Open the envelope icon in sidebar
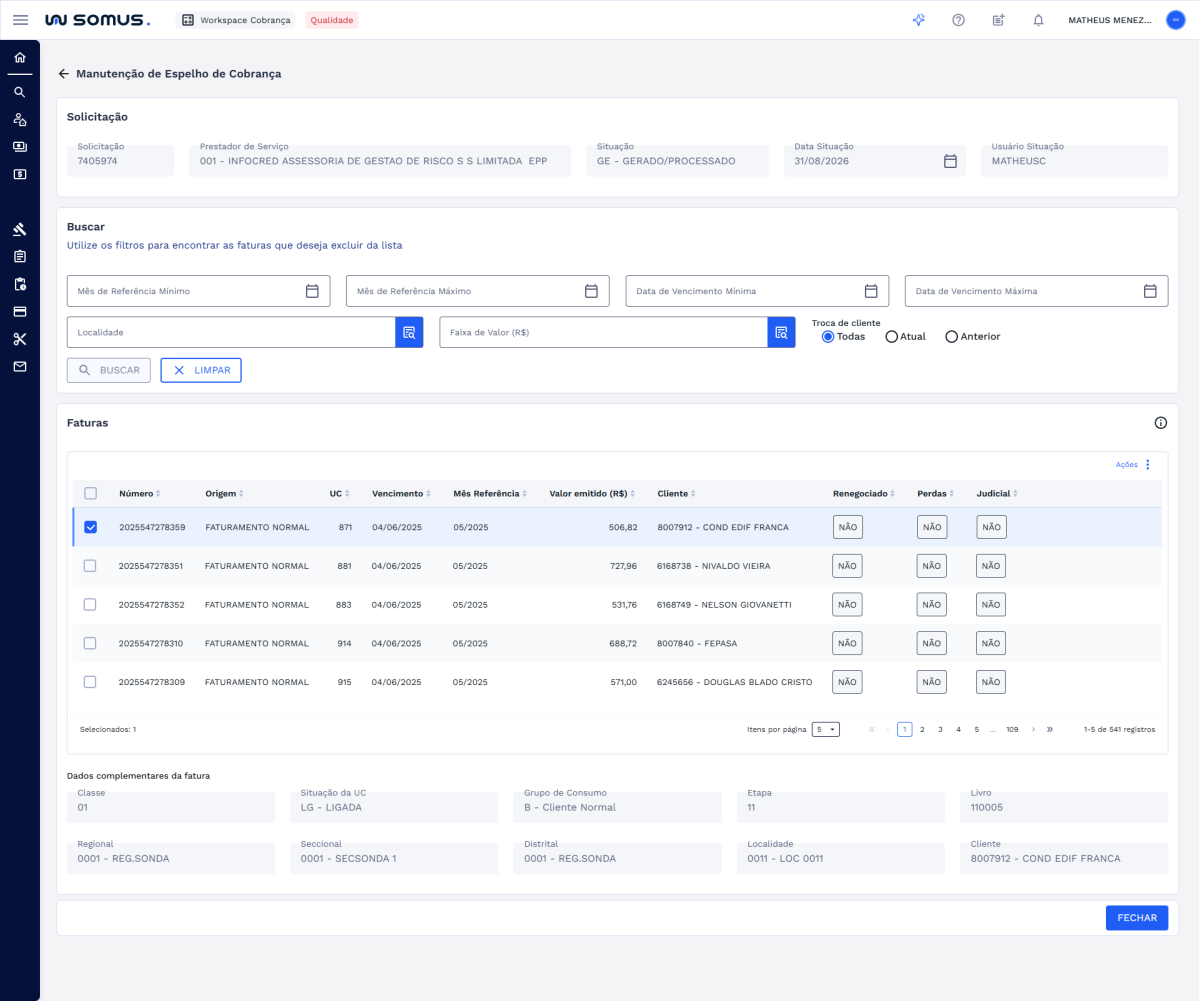The width and height of the screenshot is (1199, 1001). coord(20,367)
